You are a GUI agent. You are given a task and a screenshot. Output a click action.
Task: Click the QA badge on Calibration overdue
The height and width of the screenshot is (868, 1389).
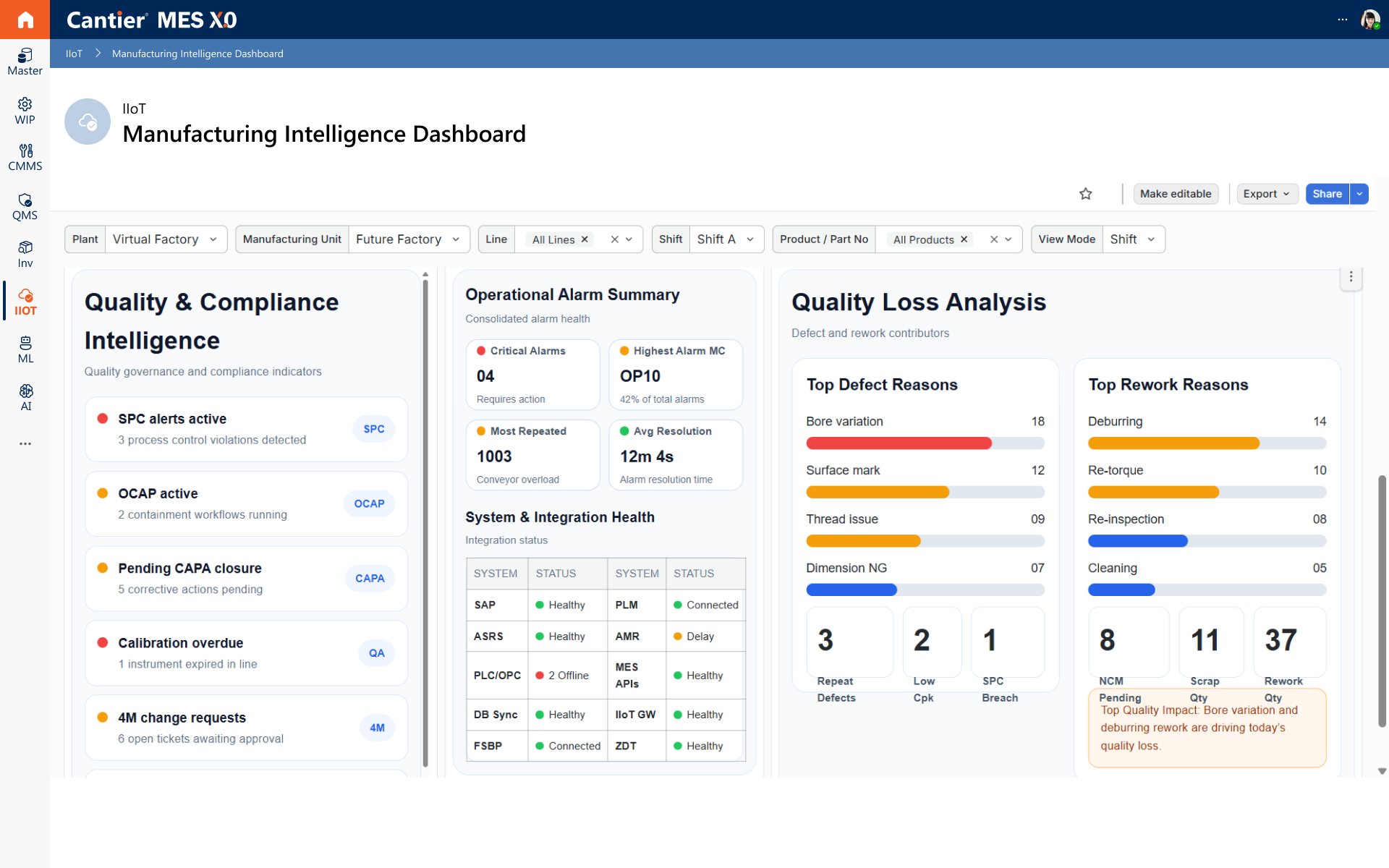click(377, 653)
